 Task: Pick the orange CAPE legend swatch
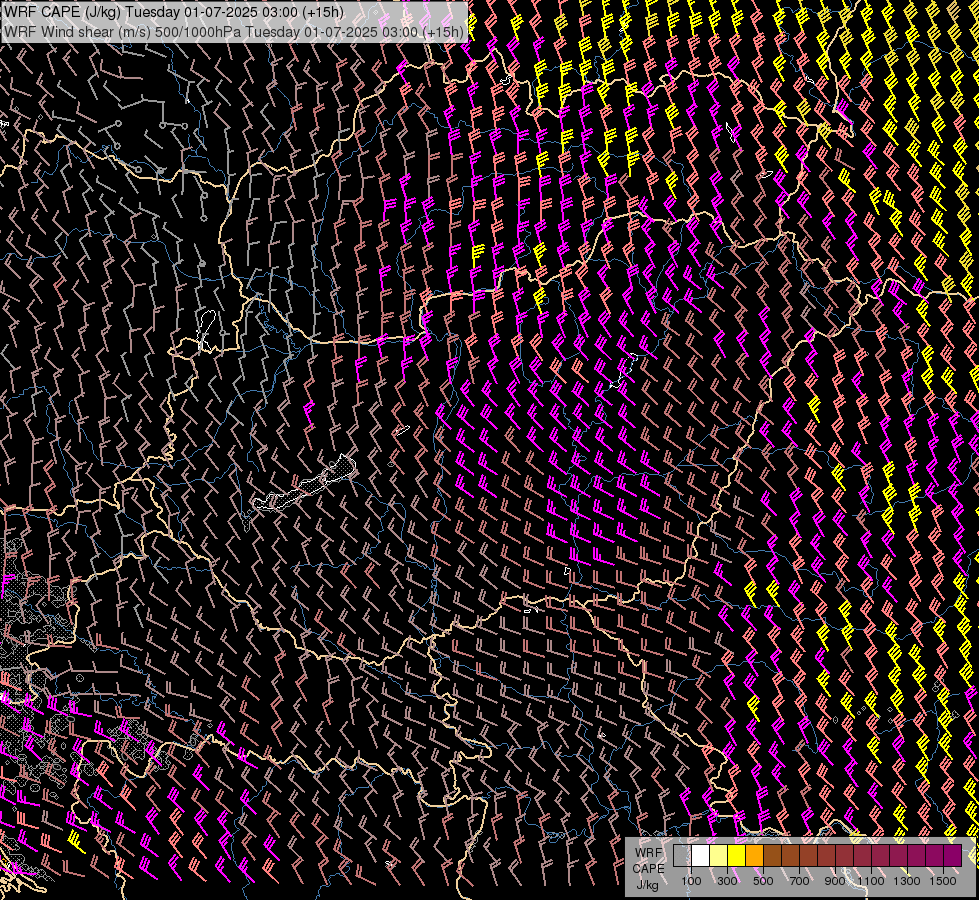pyautogui.click(x=754, y=856)
